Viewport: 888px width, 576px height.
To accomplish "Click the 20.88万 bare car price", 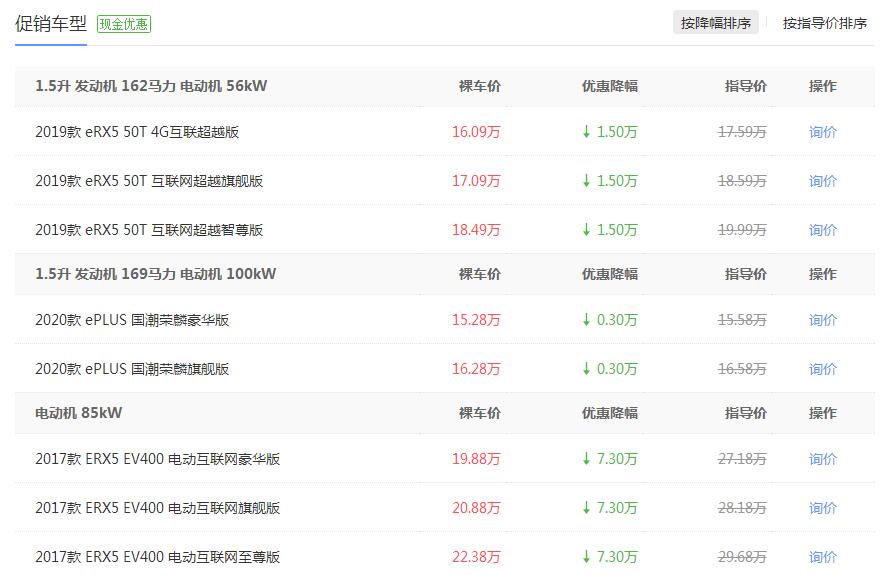I will pyautogui.click(x=476, y=508).
